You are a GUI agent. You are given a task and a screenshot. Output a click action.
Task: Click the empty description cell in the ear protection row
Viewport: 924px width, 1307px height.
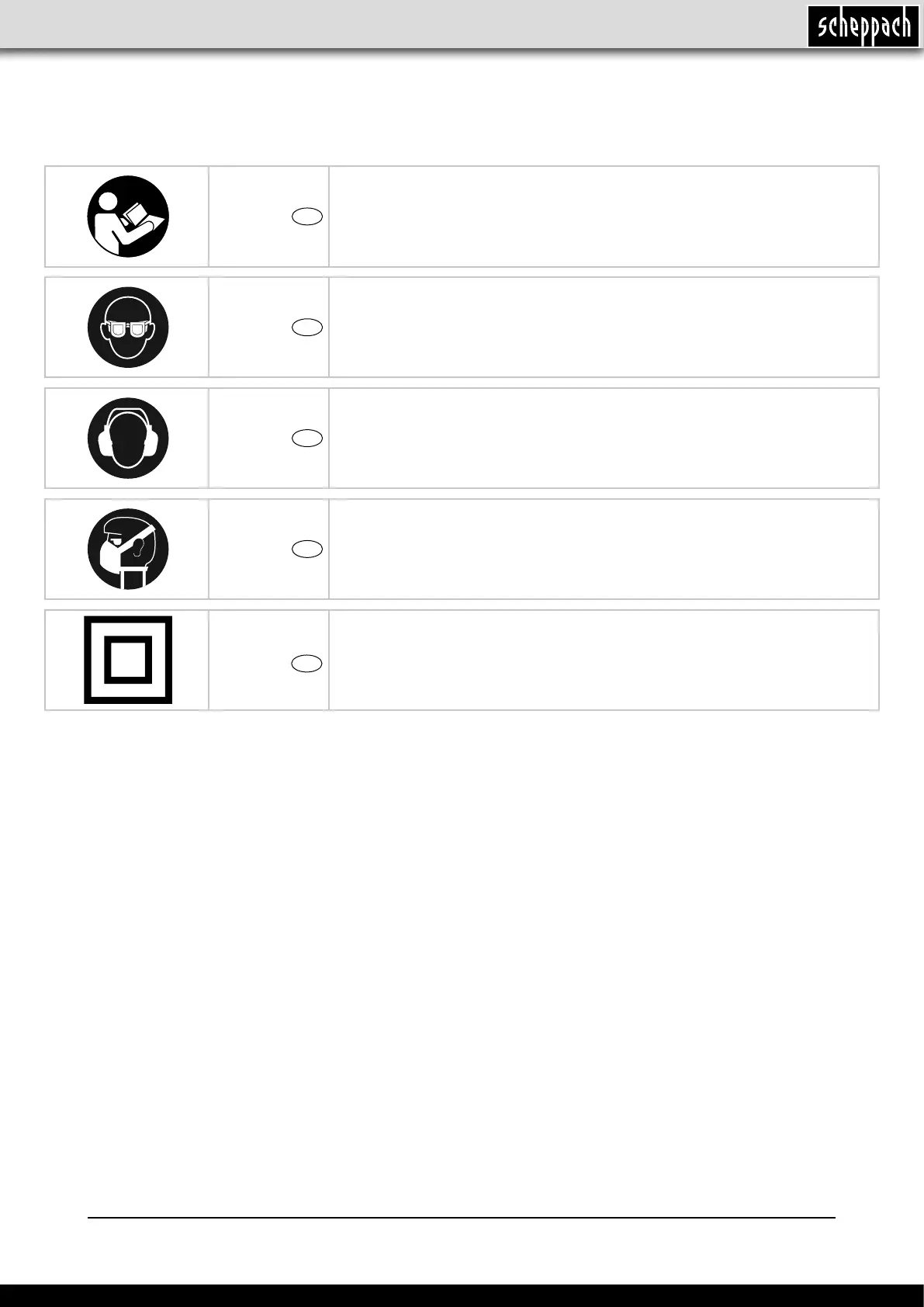coord(604,439)
